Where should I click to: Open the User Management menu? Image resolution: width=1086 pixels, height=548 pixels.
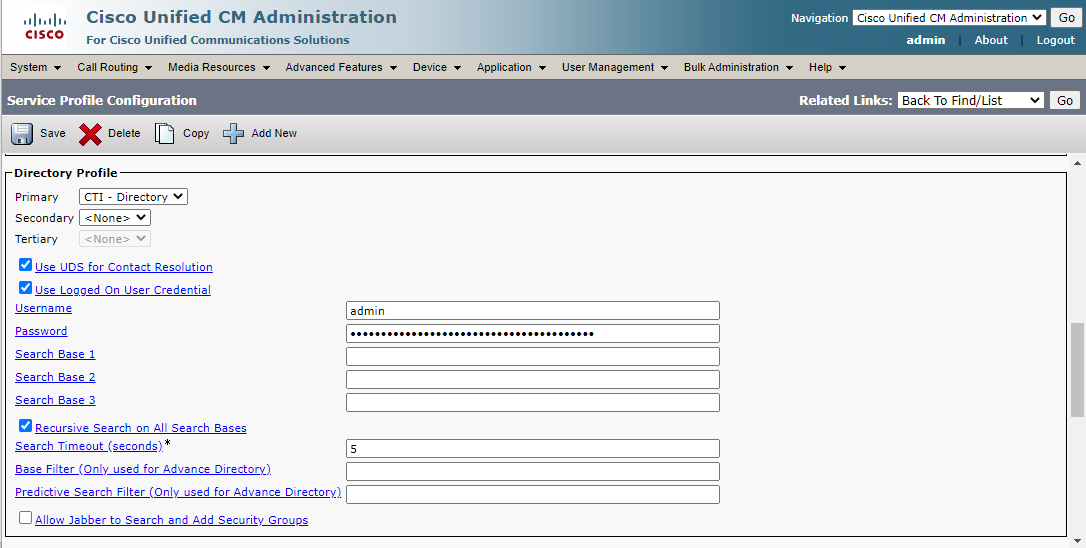click(x=615, y=67)
